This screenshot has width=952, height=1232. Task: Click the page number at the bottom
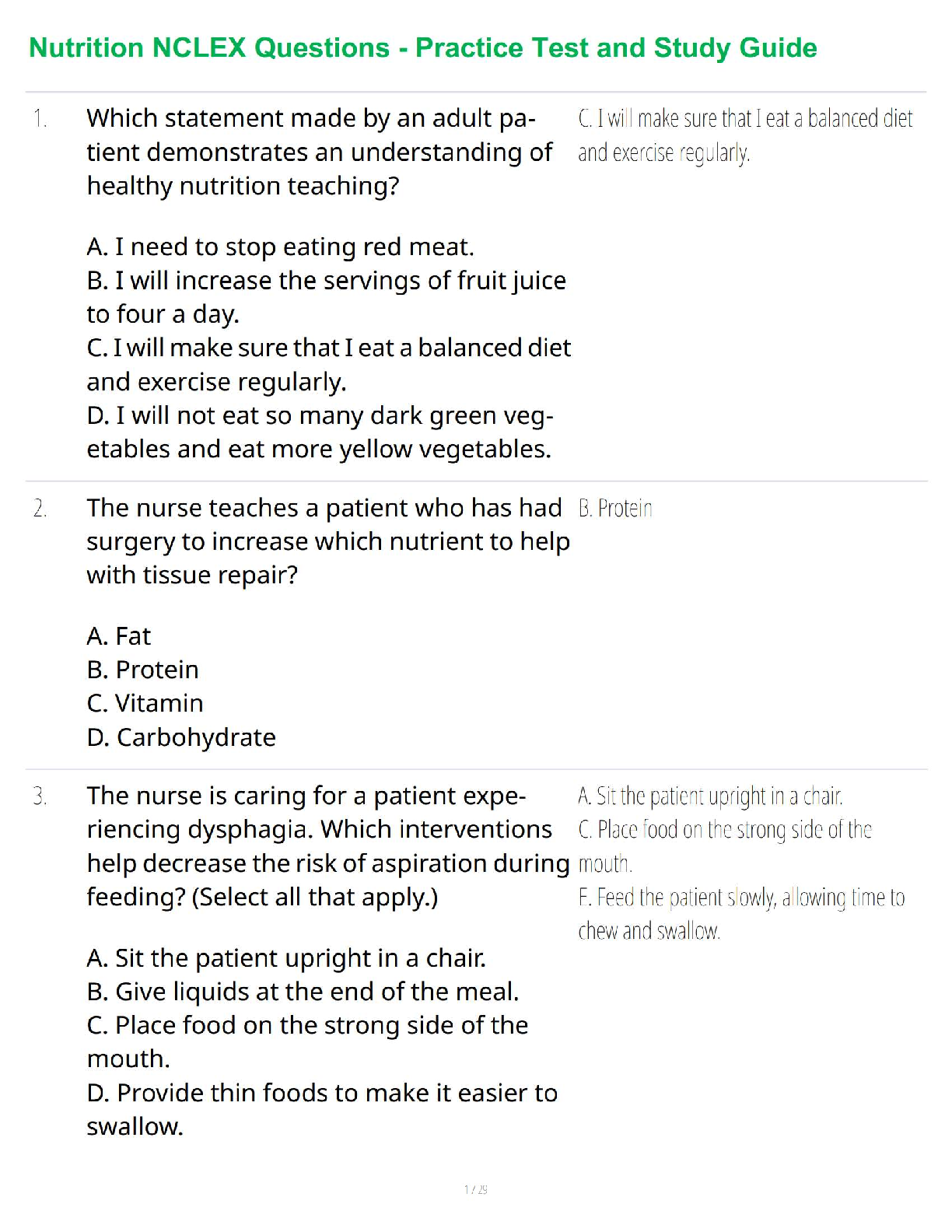tap(476, 1189)
